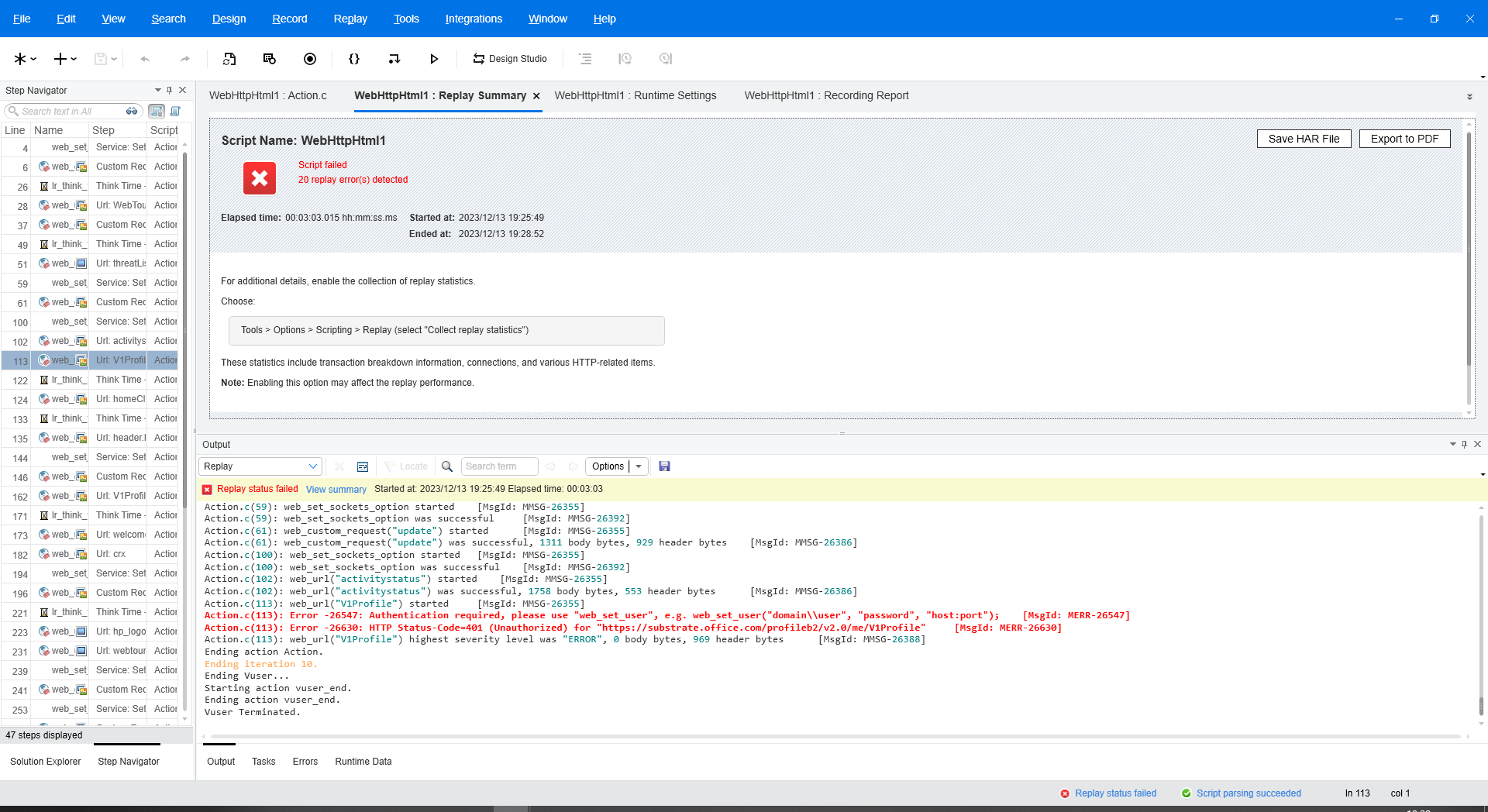Click the regenerate script icon
The image size is (1488, 812).
coord(229,59)
